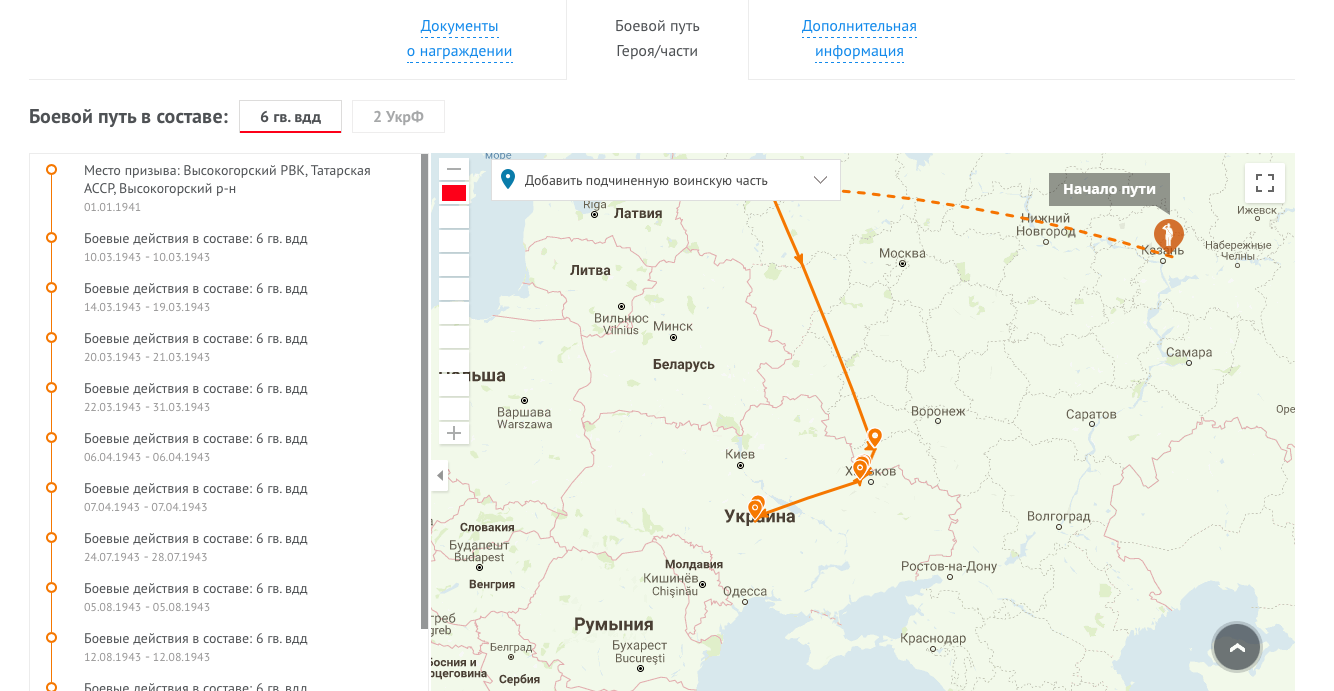Click the soldier start marker near Казань

pos(1167,236)
